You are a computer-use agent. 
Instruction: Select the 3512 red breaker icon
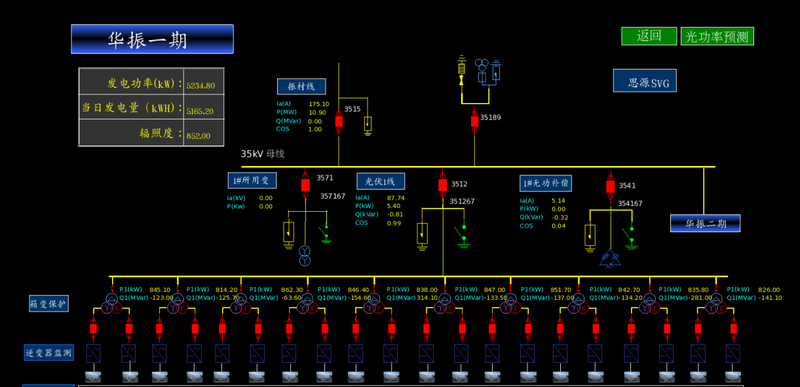point(443,185)
